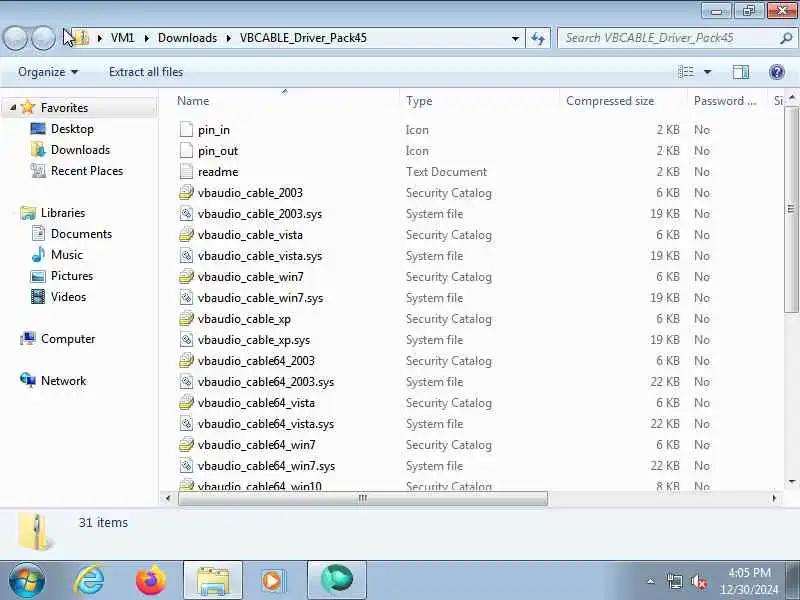Screen dimensions: 800x600
Task: Select the readme text document icon
Action: pos(186,171)
